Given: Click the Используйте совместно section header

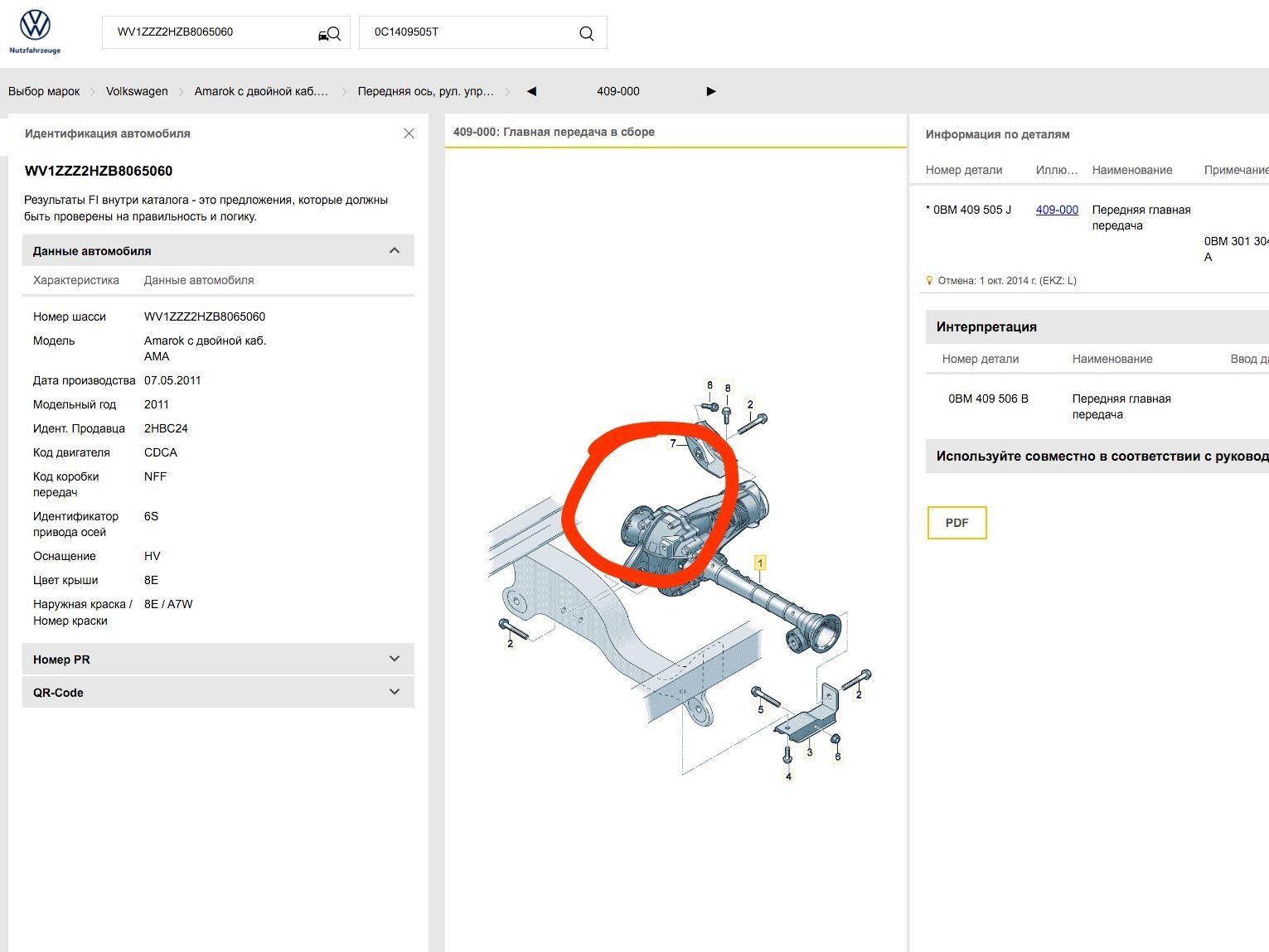Looking at the screenshot, I should click(x=1097, y=456).
